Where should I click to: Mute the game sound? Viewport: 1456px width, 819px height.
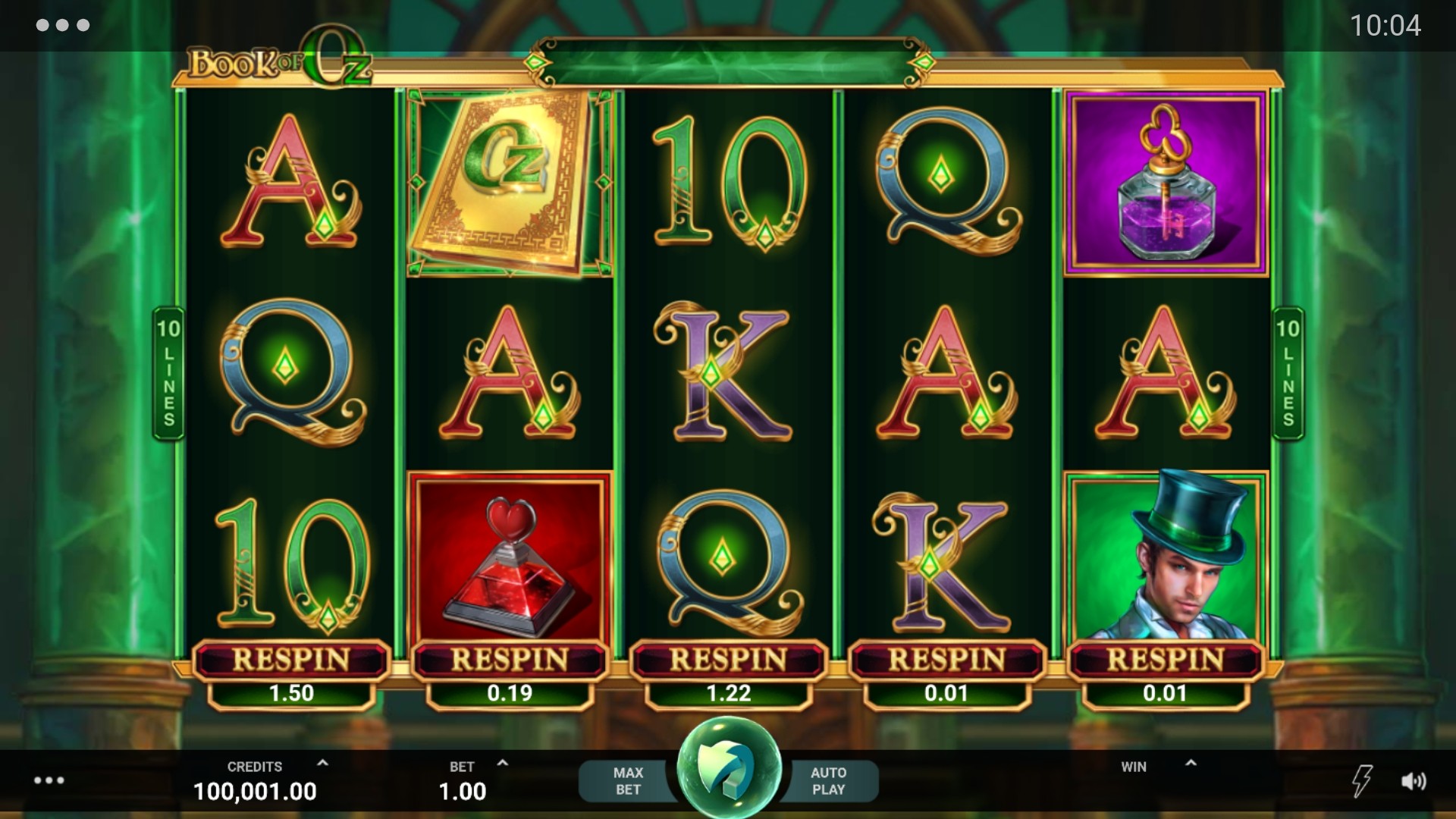1414,781
